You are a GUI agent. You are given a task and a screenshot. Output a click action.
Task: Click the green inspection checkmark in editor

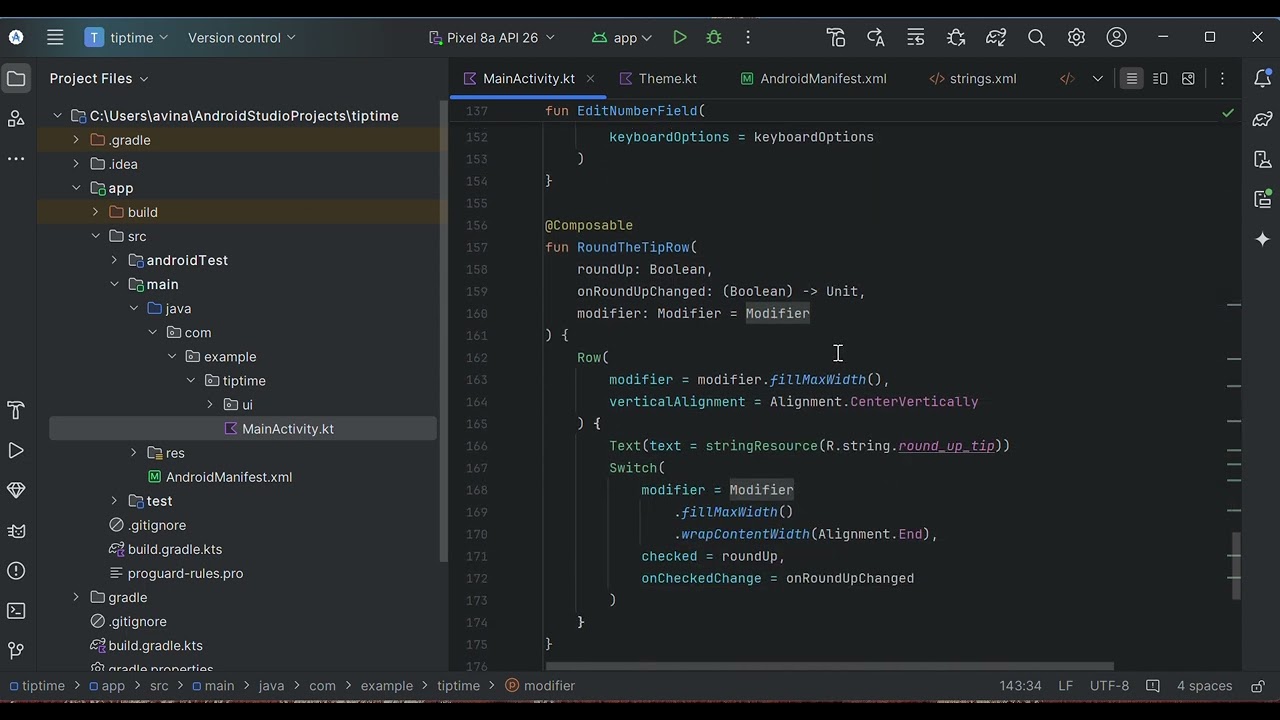click(x=1228, y=113)
